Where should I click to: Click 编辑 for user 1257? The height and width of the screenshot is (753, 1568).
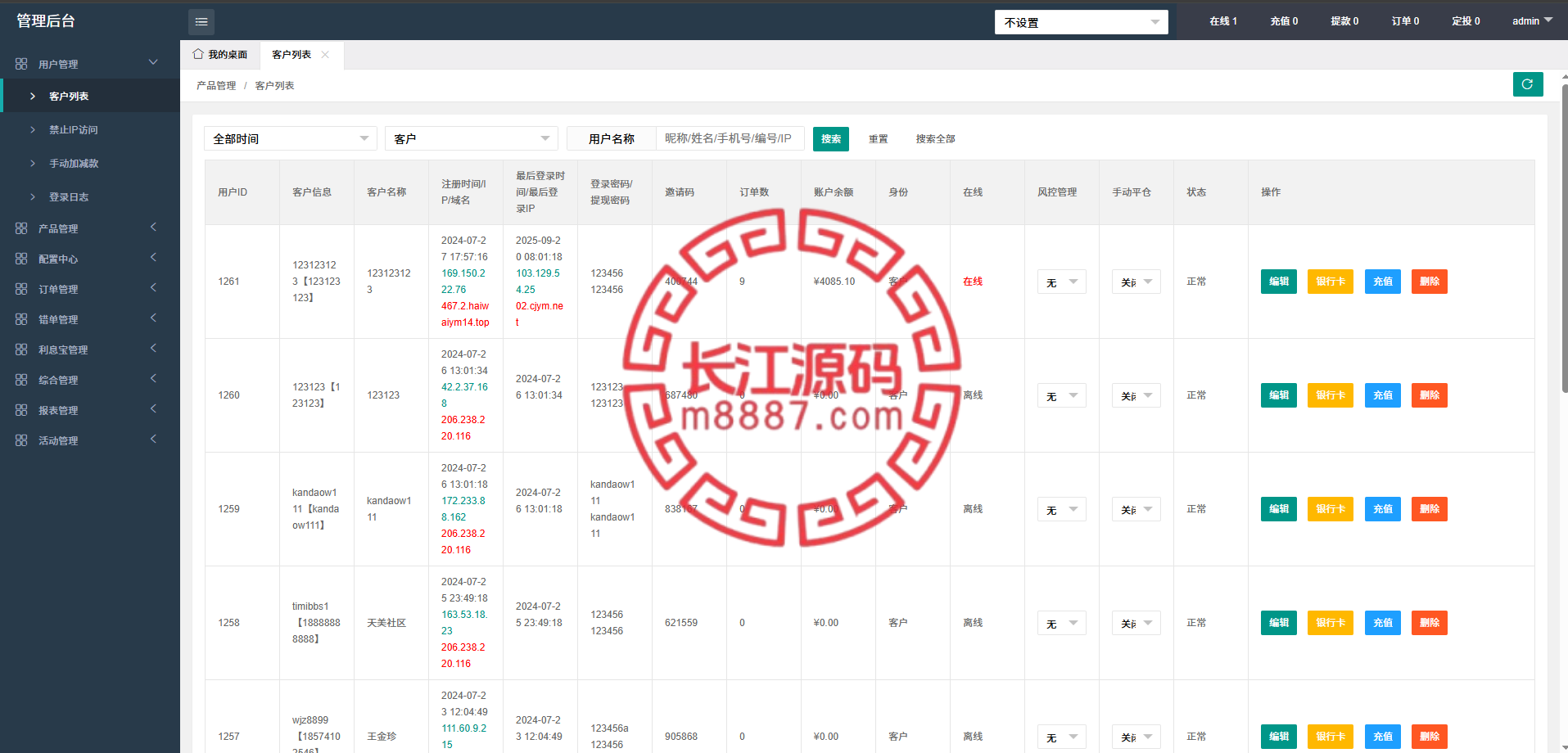1279,737
